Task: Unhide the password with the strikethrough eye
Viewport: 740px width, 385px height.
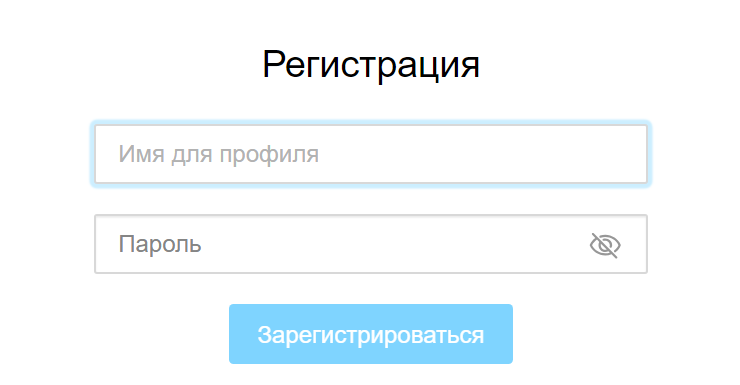Action: [605, 245]
